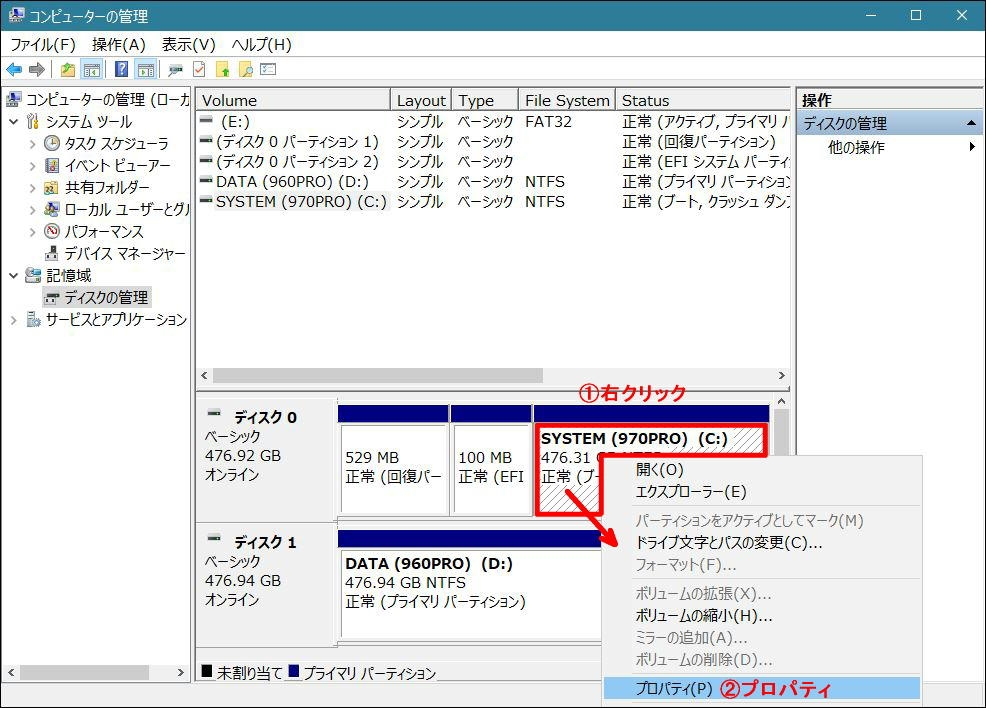Viewport: 986px width, 708px height.
Task: Collapse the システム ツール tree node
Action: (x=14, y=121)
